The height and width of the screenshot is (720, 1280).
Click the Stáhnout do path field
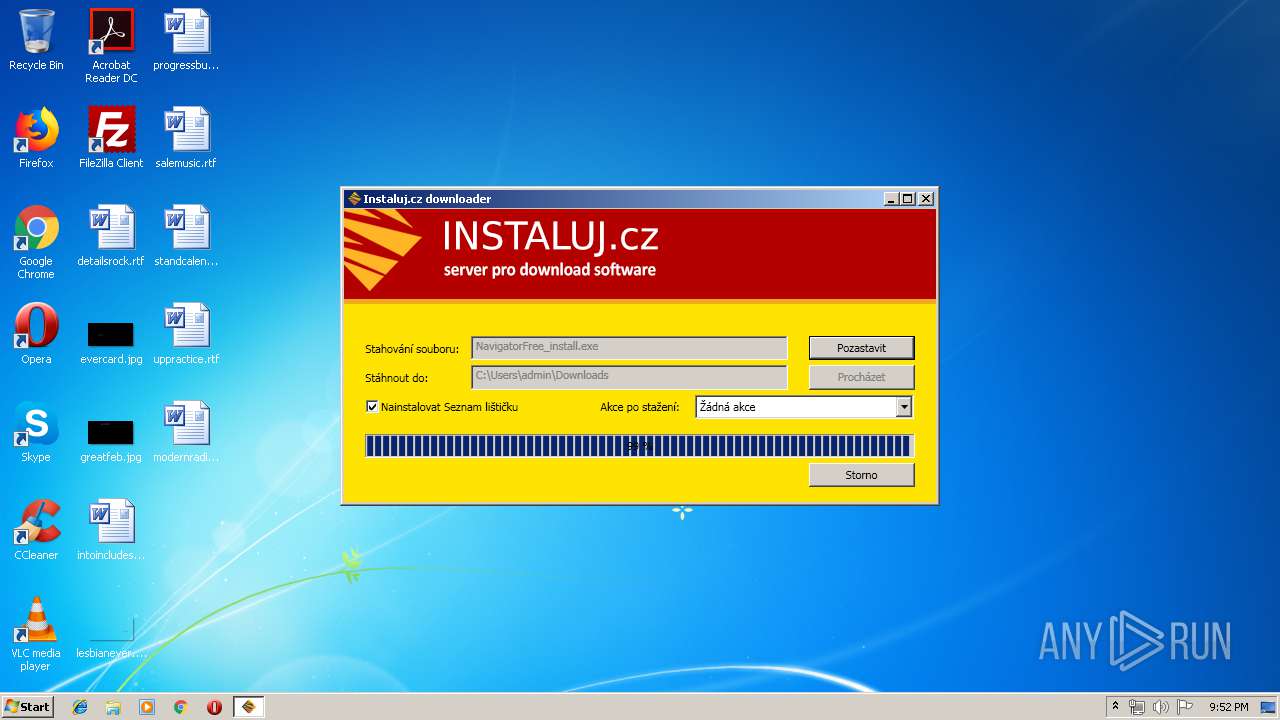pyautogui.click(x=629, y=377)
